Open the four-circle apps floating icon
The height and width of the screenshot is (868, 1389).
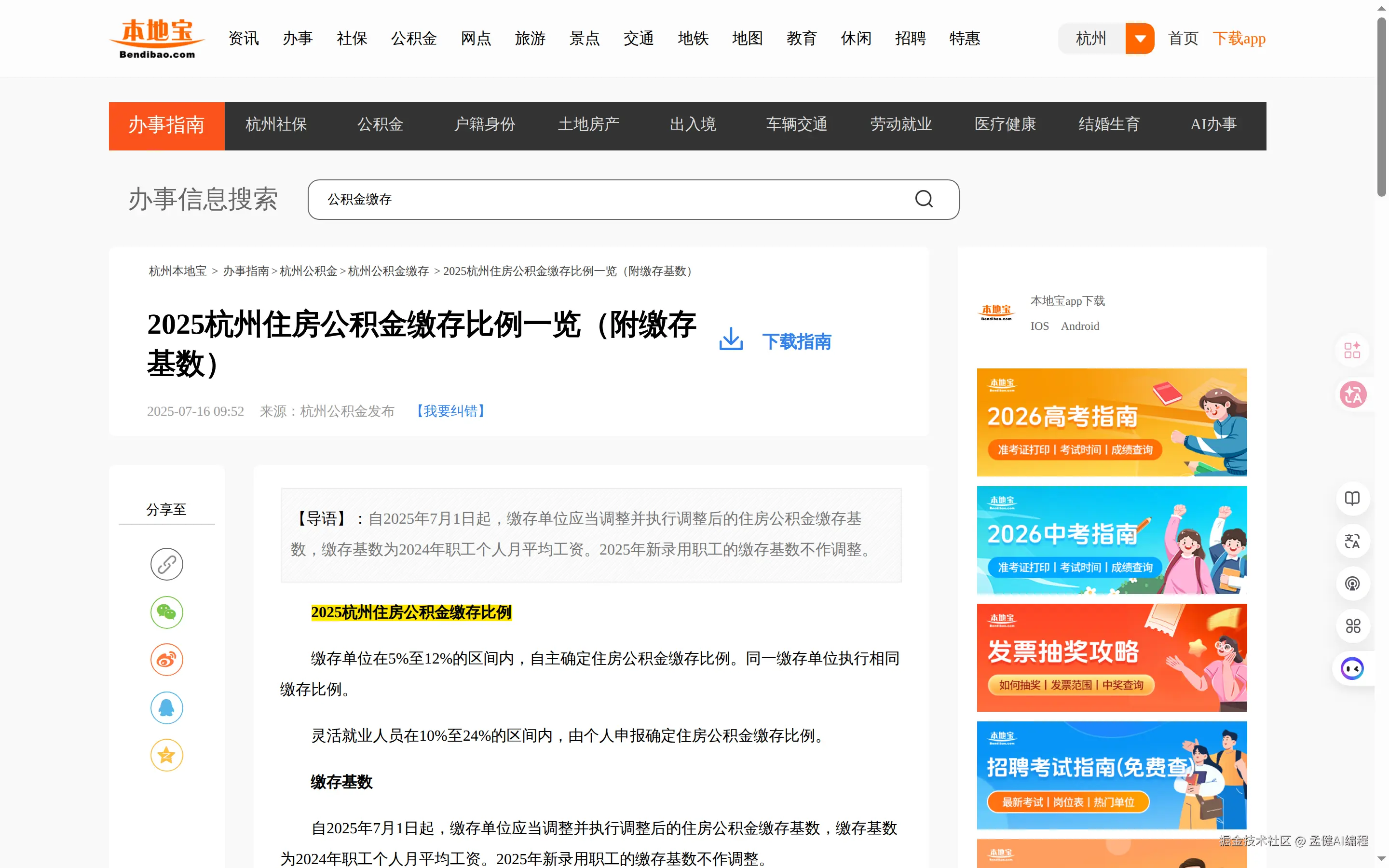click(1352, 626)
